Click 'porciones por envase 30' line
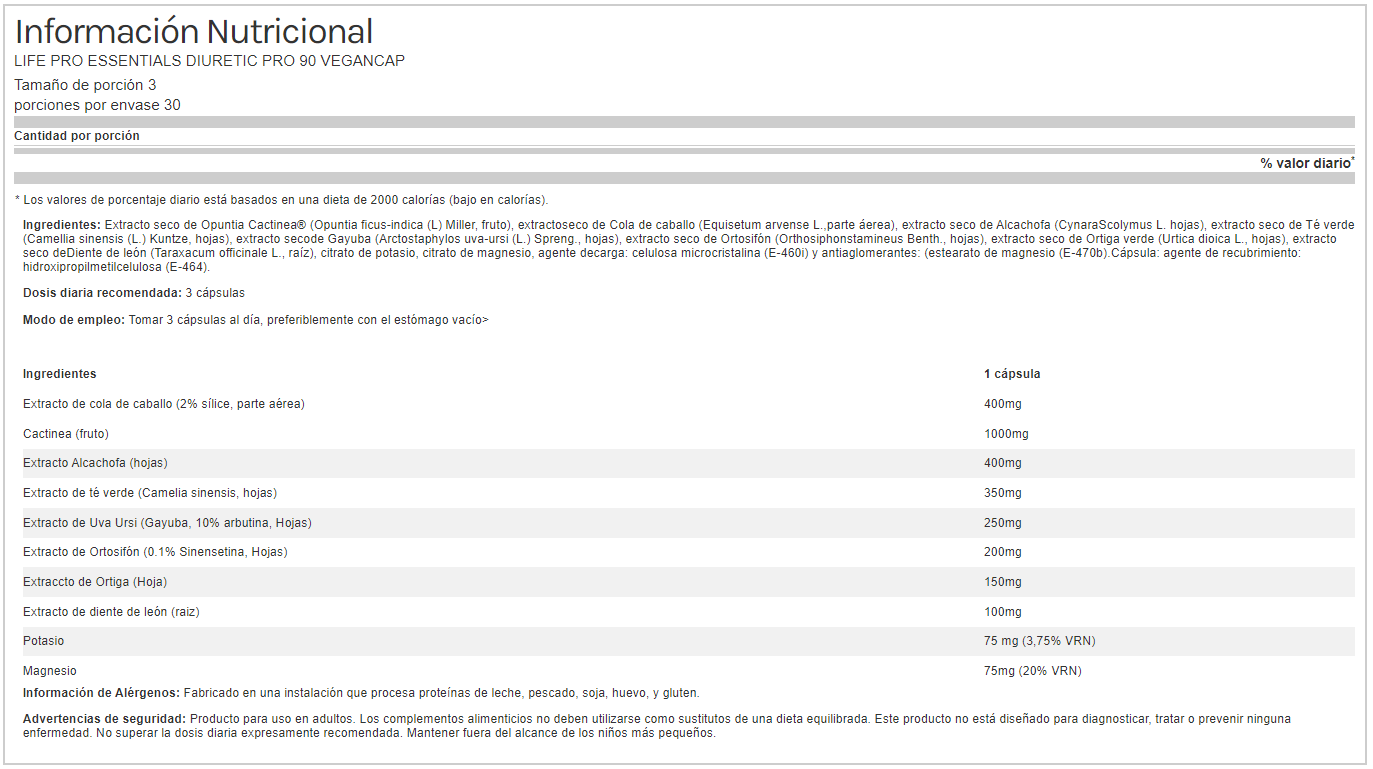Viewport: 1373px width, 769px height. pyautogui.click(x=97, y=105)
